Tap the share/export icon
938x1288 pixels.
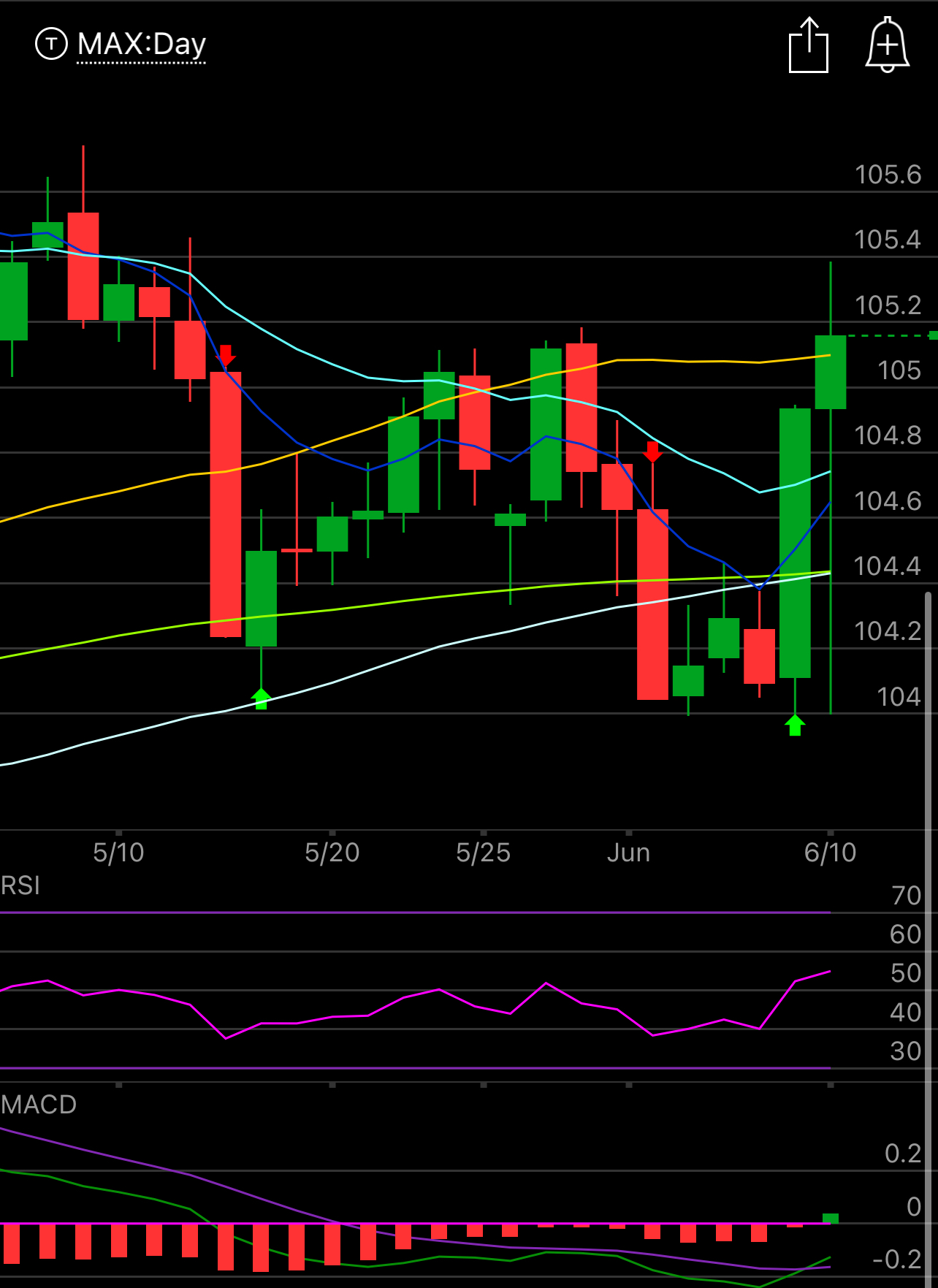[809, 45]
